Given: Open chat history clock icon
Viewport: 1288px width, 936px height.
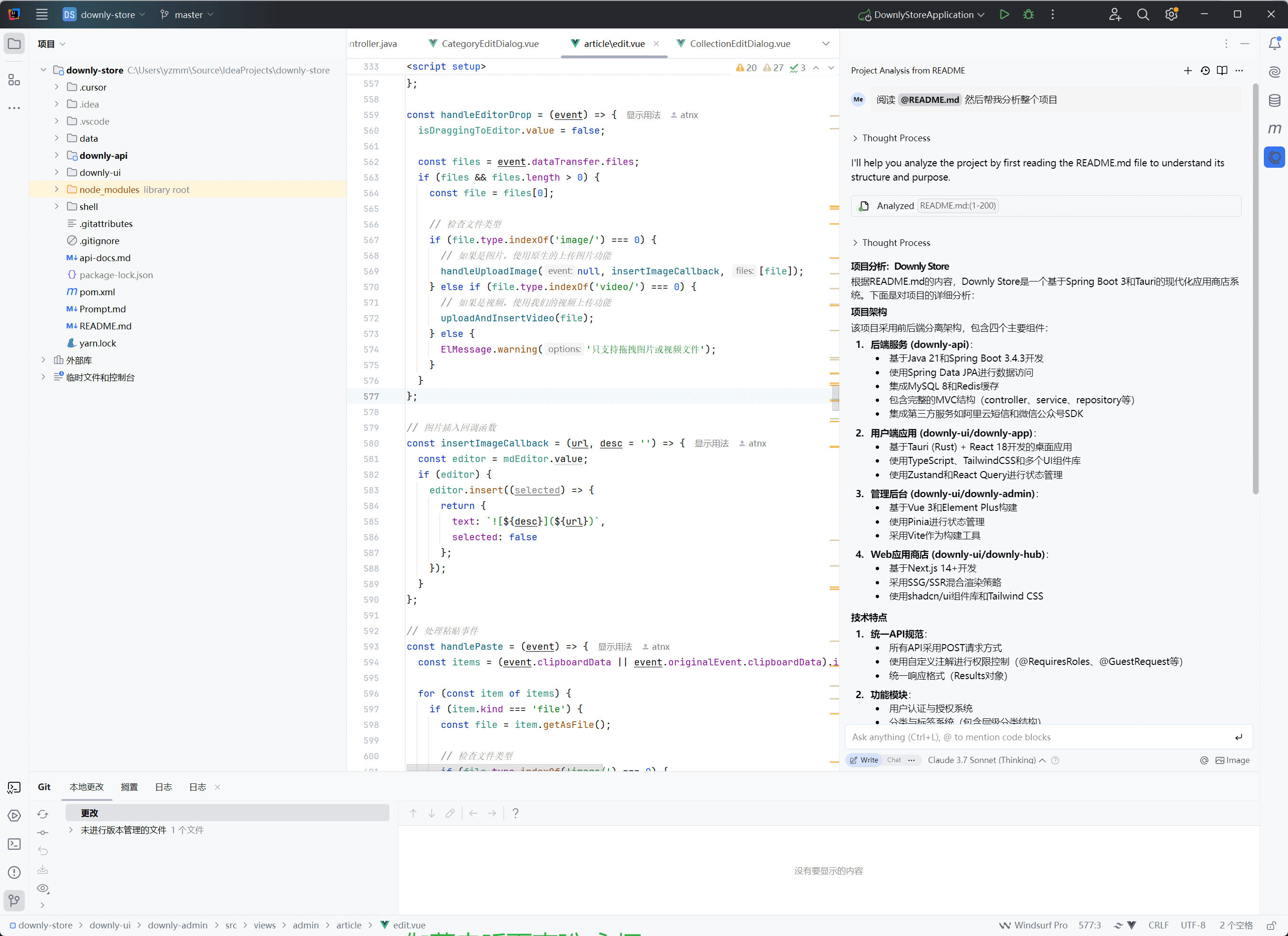Looking at the screenshot, I should coord(1205,71).
